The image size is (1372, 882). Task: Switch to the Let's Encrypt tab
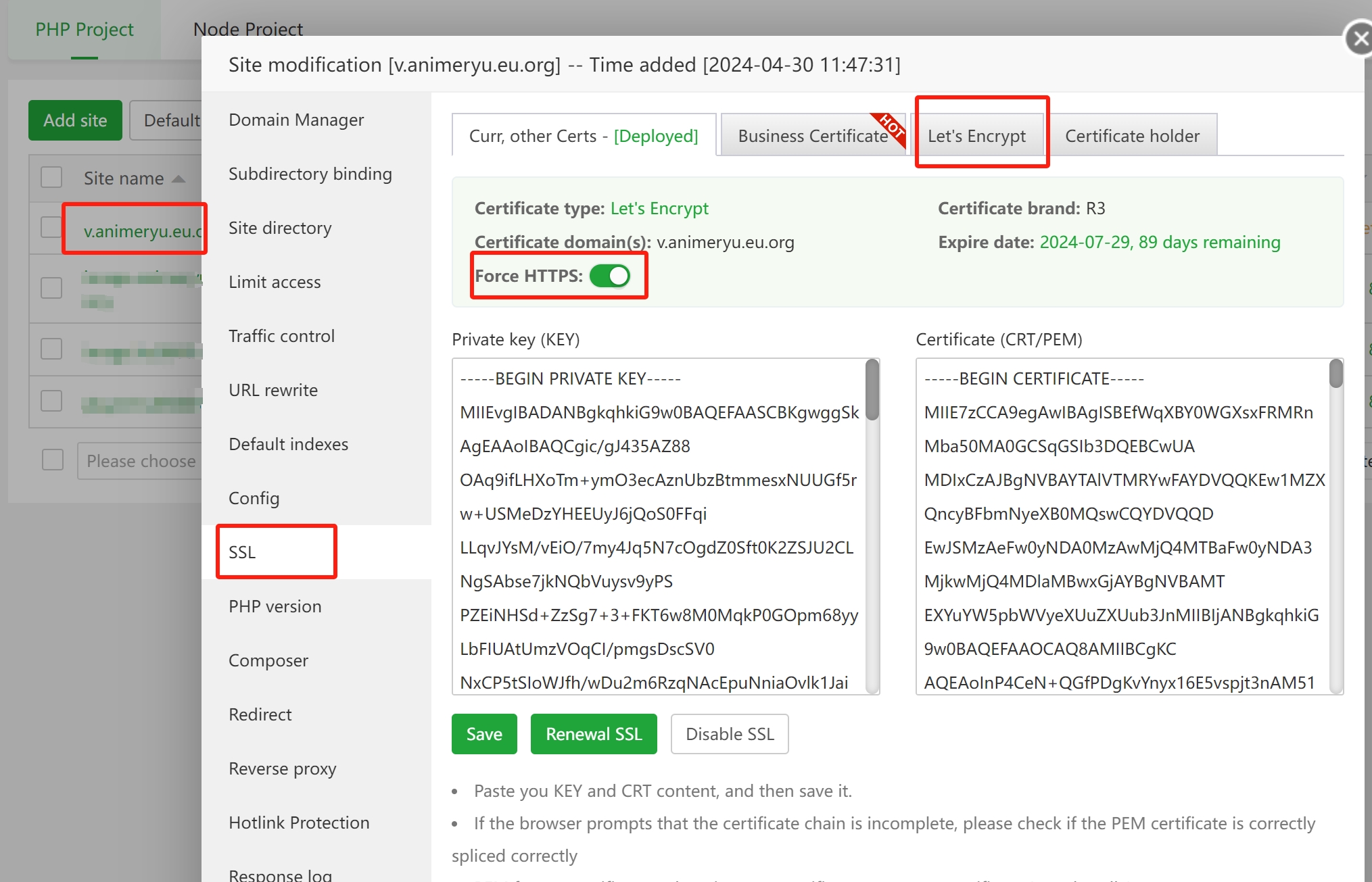[976, 136]
